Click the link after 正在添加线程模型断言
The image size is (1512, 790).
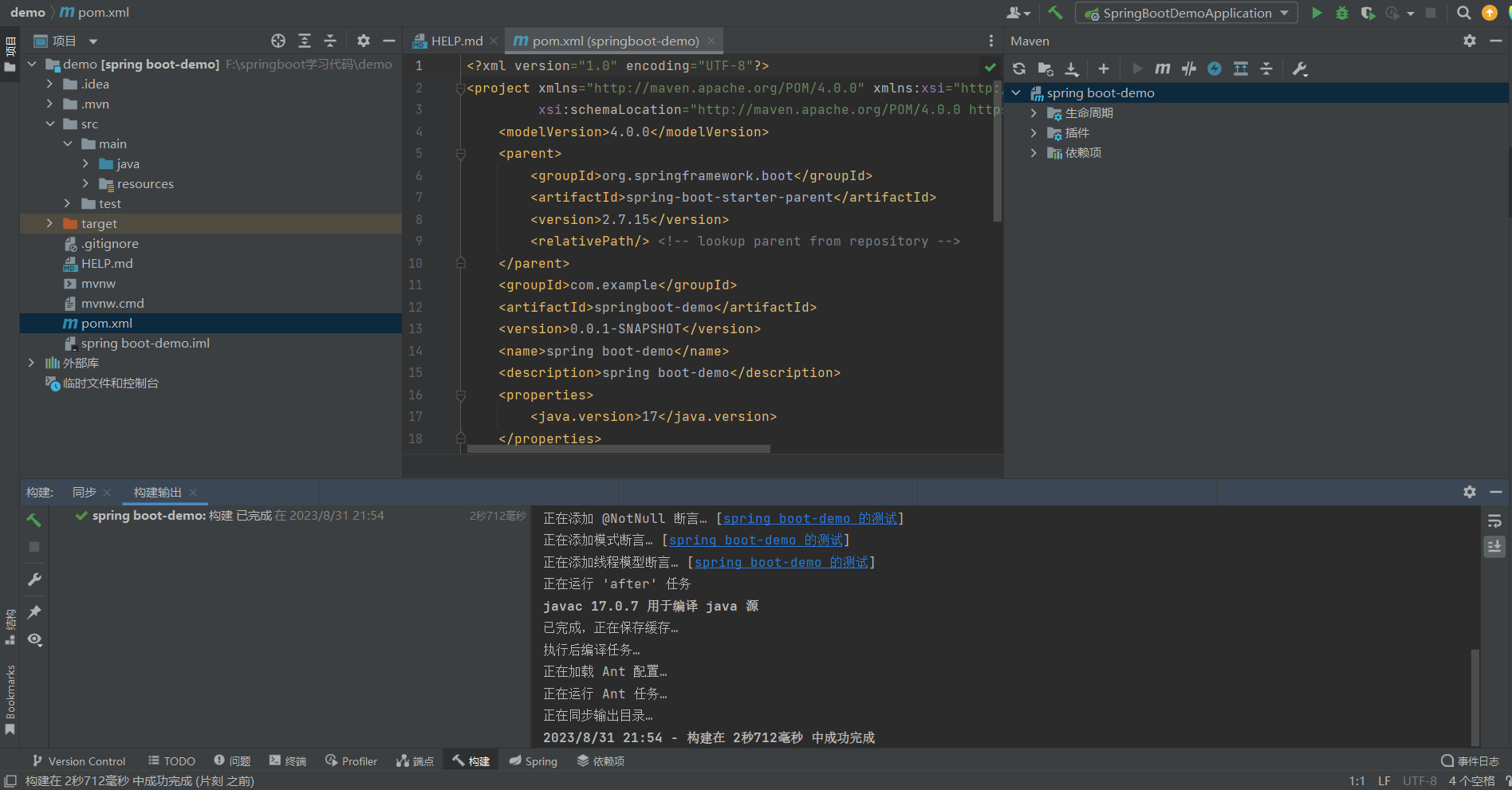pos(782,563)
